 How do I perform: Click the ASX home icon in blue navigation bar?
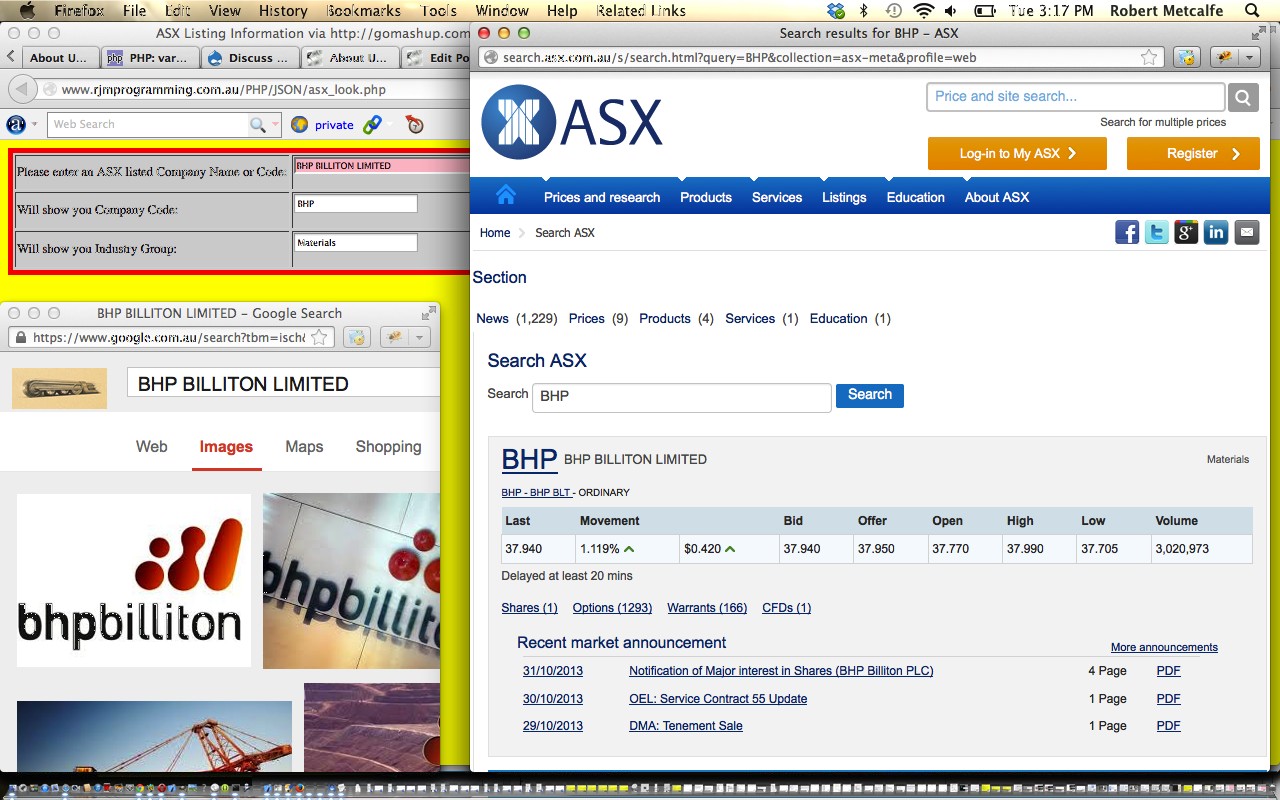pos(506,195)
